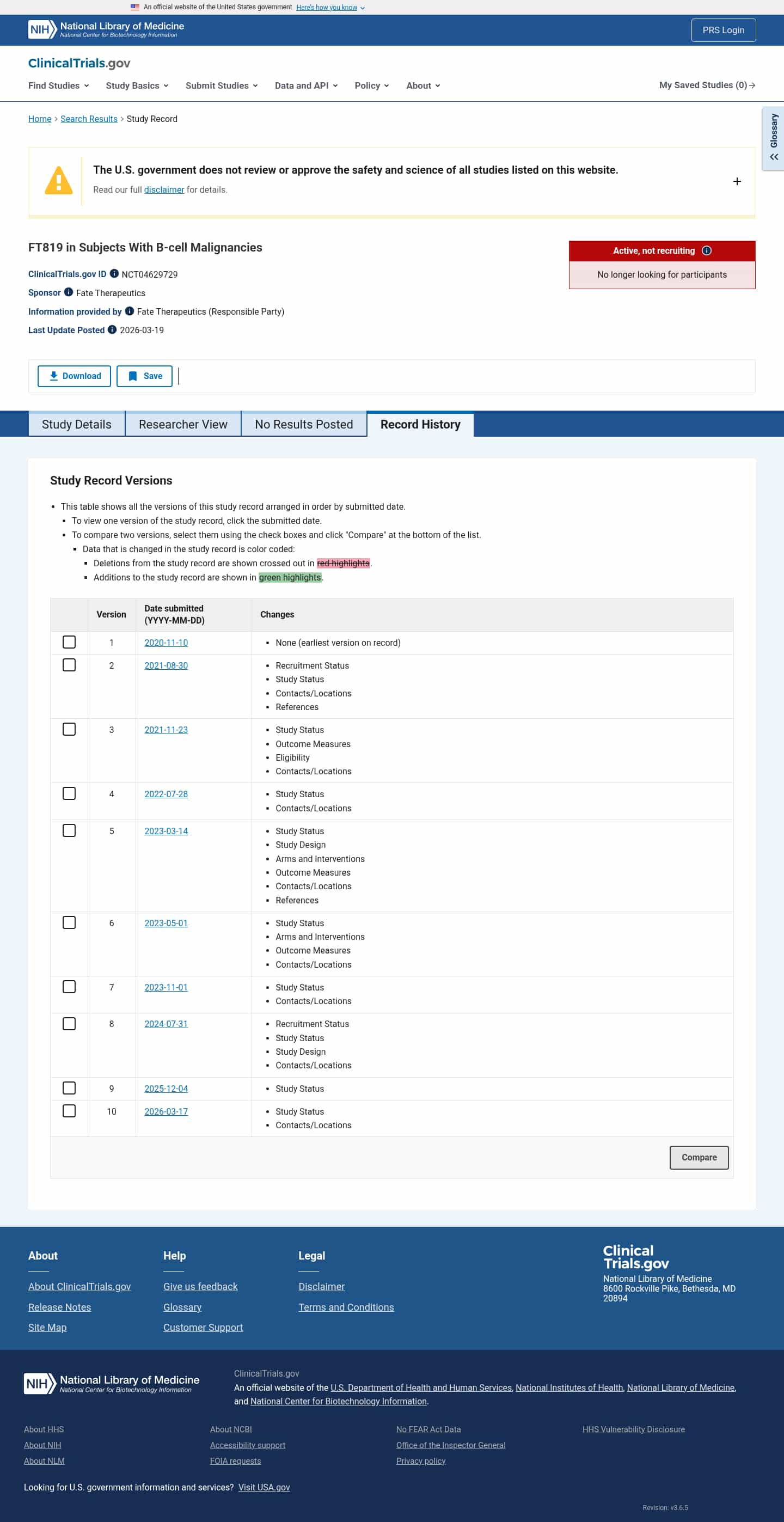
Task: Click Visit USA.gov link
Action: click(x=264, y=1487)
